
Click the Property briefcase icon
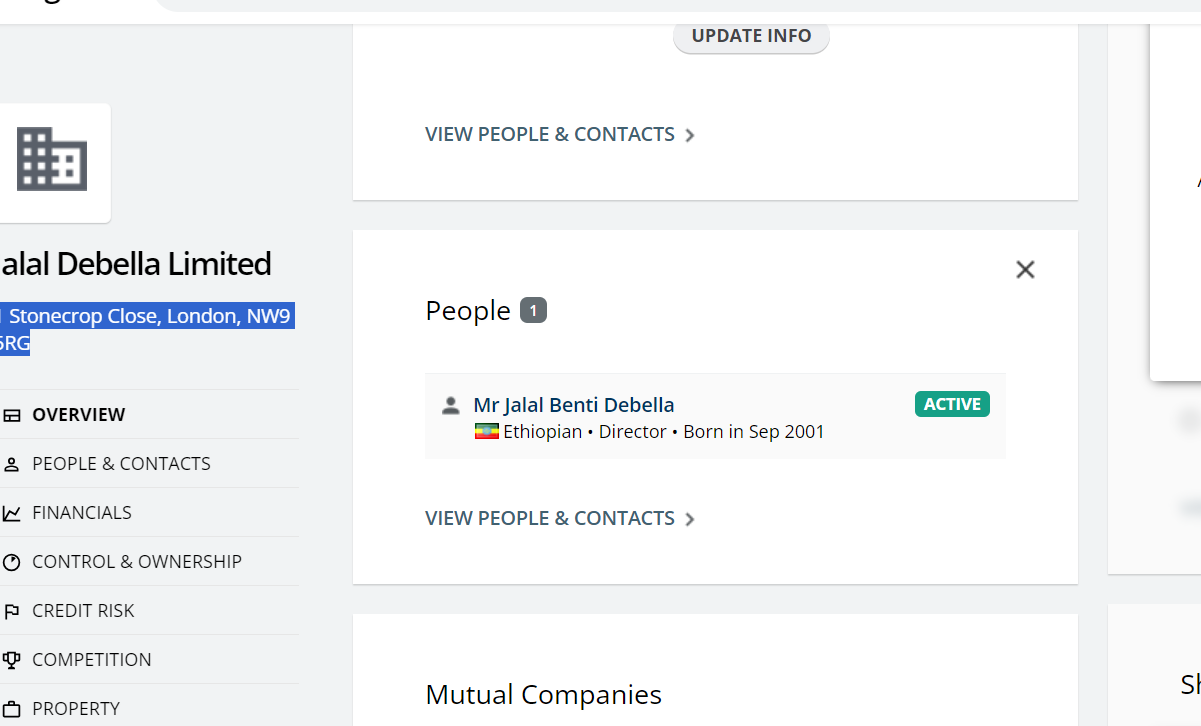click(x=12, y=709)
